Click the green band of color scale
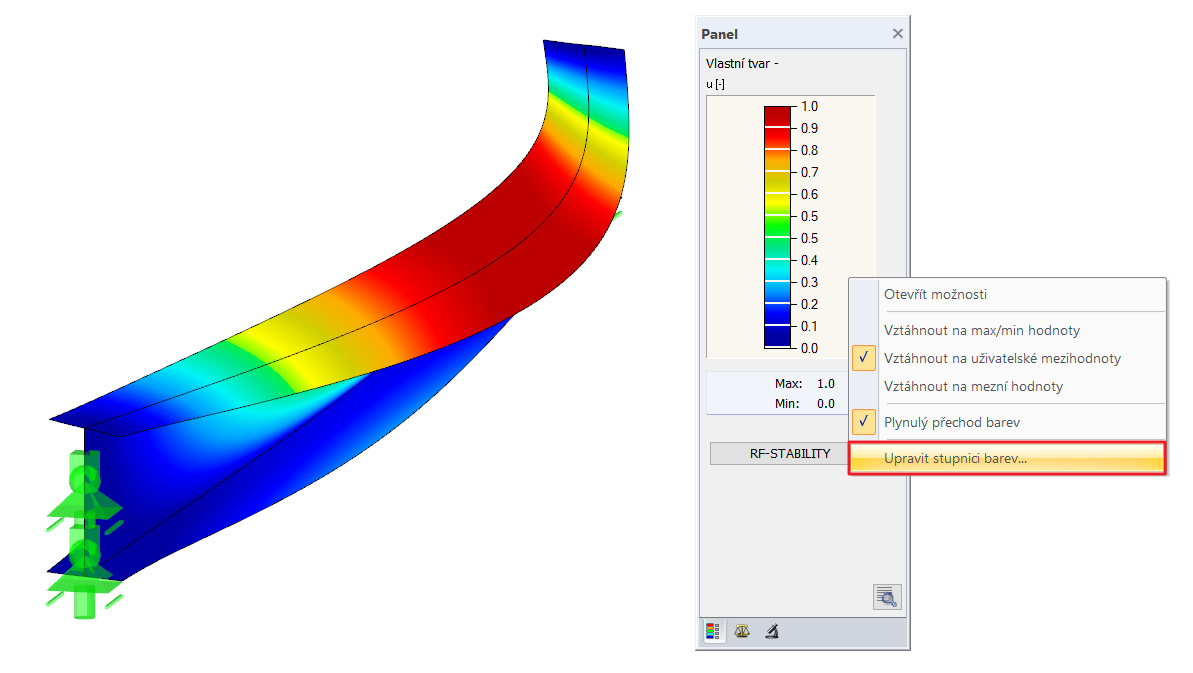This screenshot has width=1193, height=673. click(x=778, y=226)
